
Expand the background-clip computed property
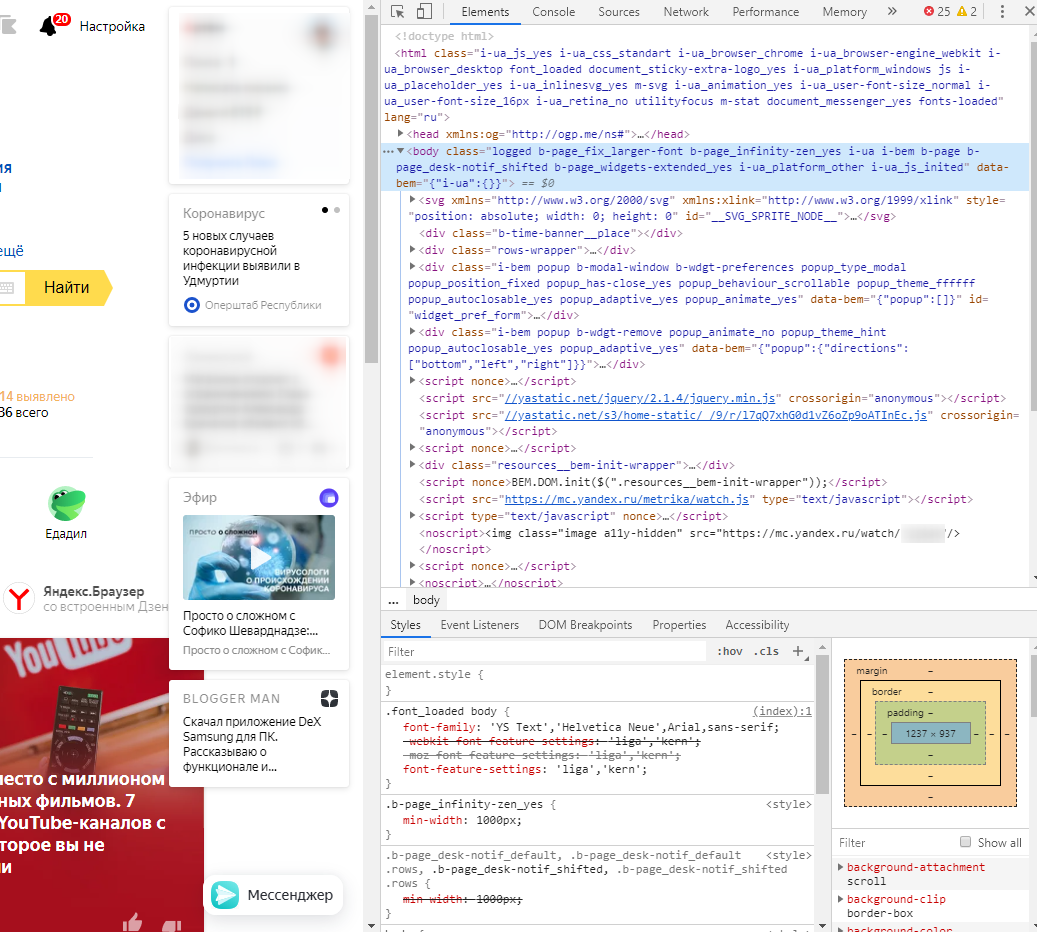tap(841, 899)
